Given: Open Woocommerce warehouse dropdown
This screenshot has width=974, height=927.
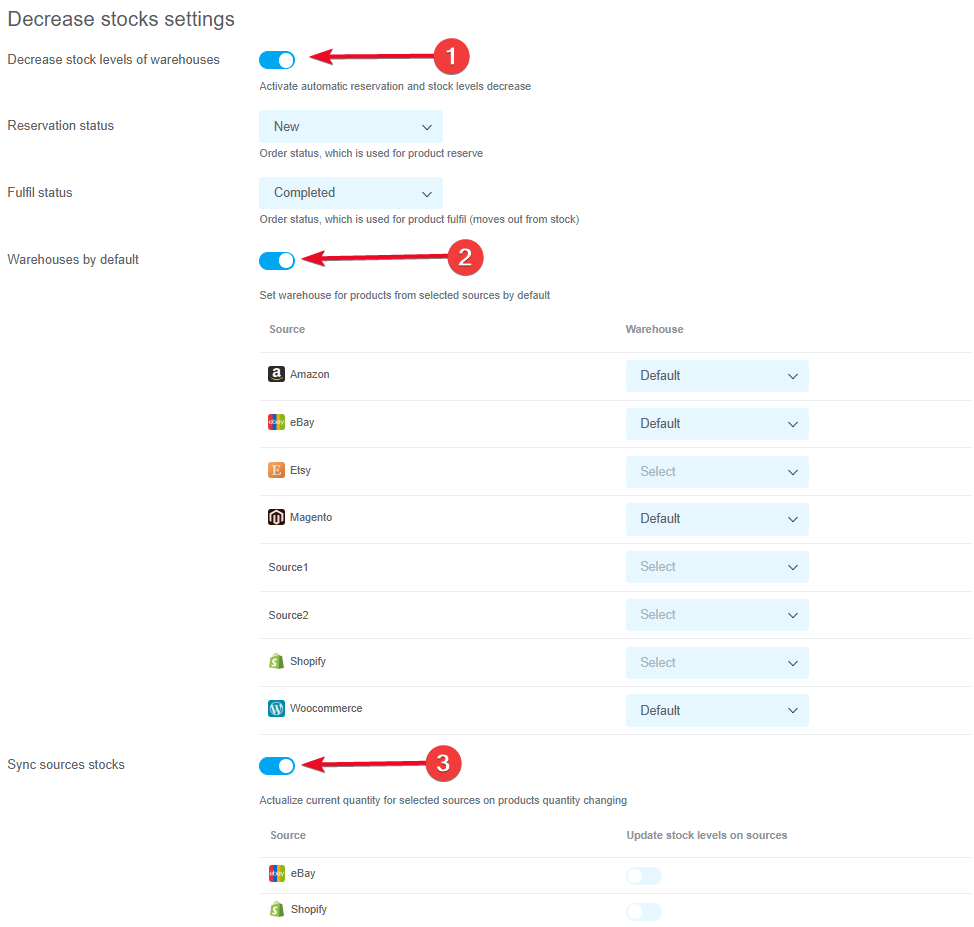Looking at the screenshot, I should click(717, 710).
